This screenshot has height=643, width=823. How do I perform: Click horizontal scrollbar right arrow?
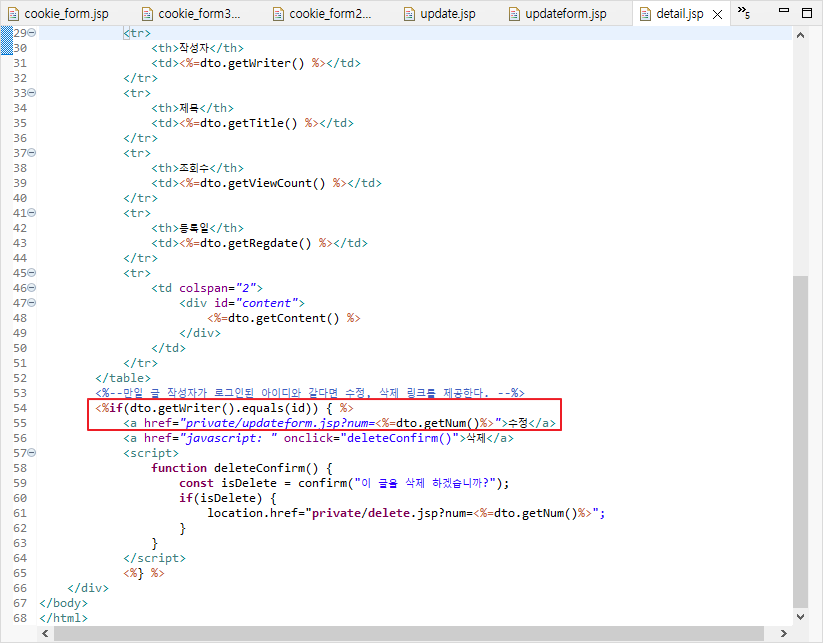click(x=784, y=634)
